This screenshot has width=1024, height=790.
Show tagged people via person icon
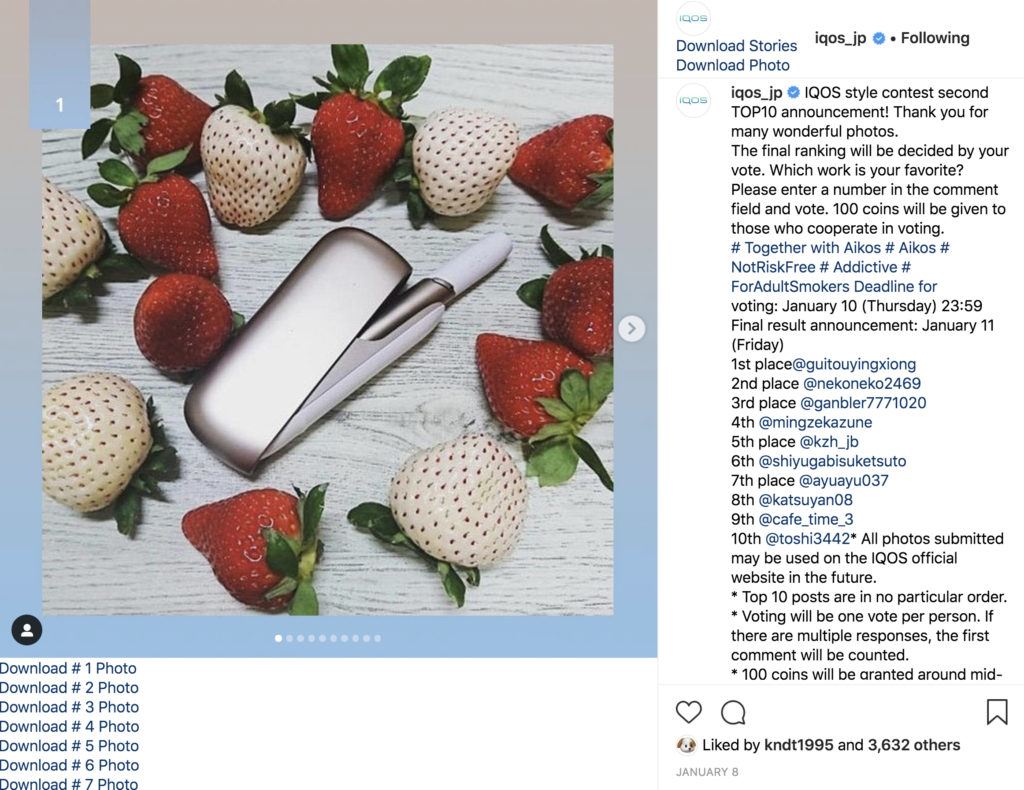27,630
